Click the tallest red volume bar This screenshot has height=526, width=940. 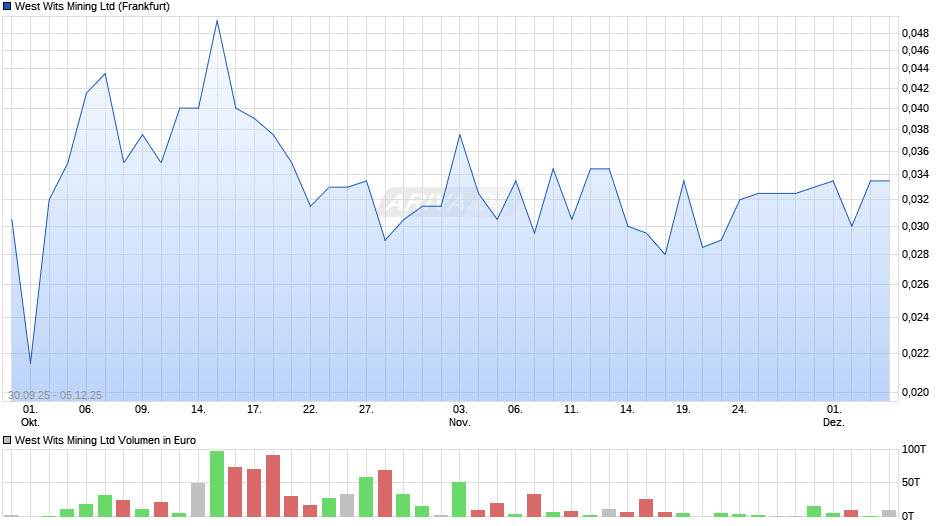(x=273, y=486)
